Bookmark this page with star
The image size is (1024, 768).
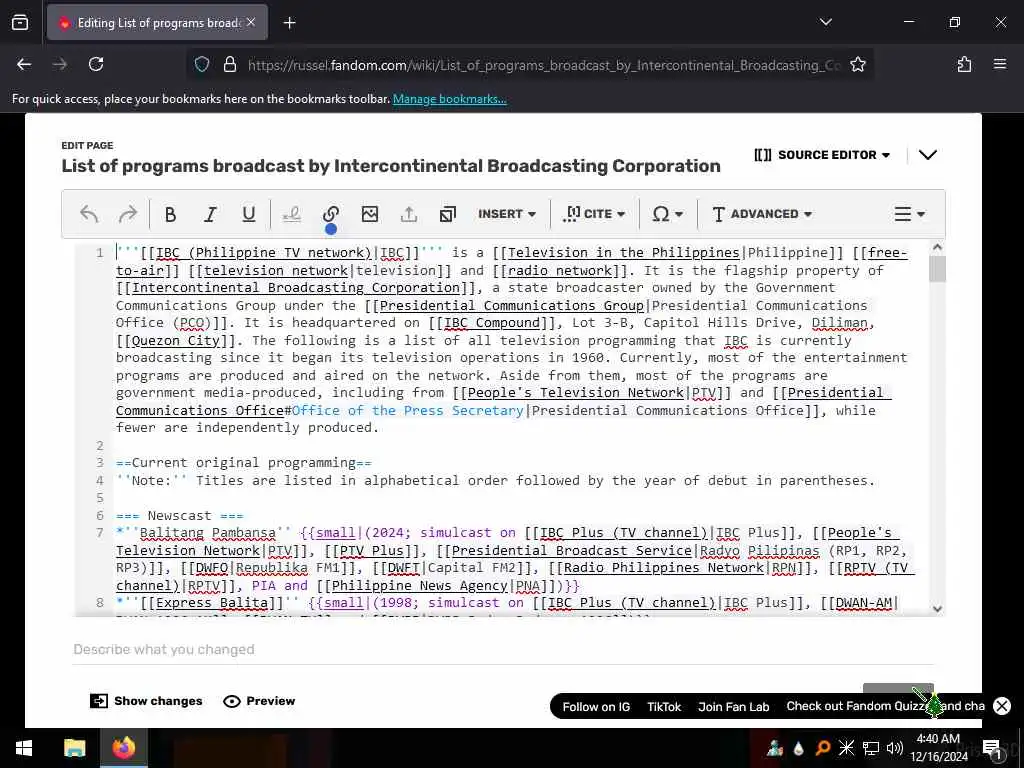pyautogui.click(x=857, y=64)
